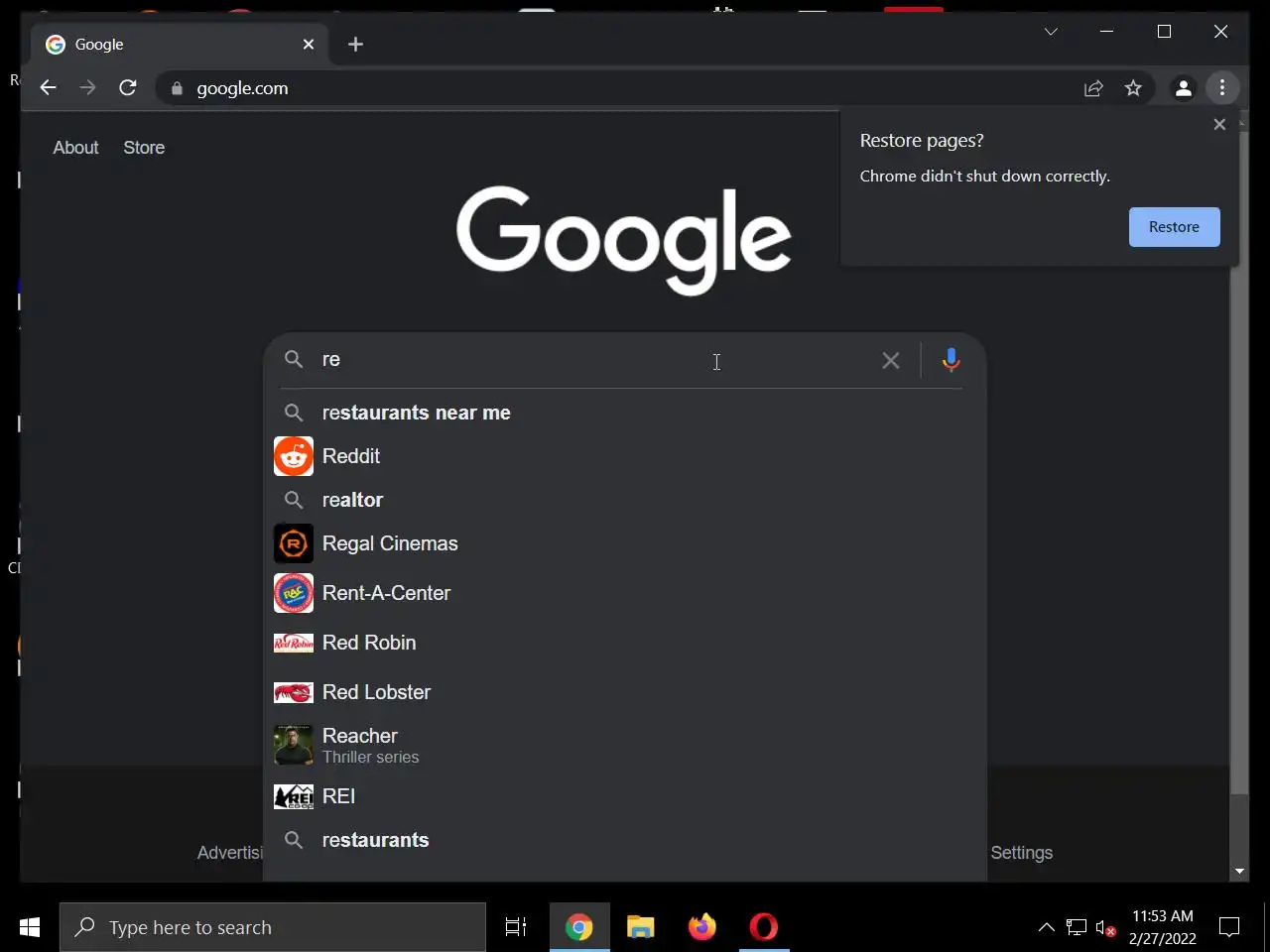Select the Red Robin suggestion
1270x952 pixels.
(x=625, y=643)
